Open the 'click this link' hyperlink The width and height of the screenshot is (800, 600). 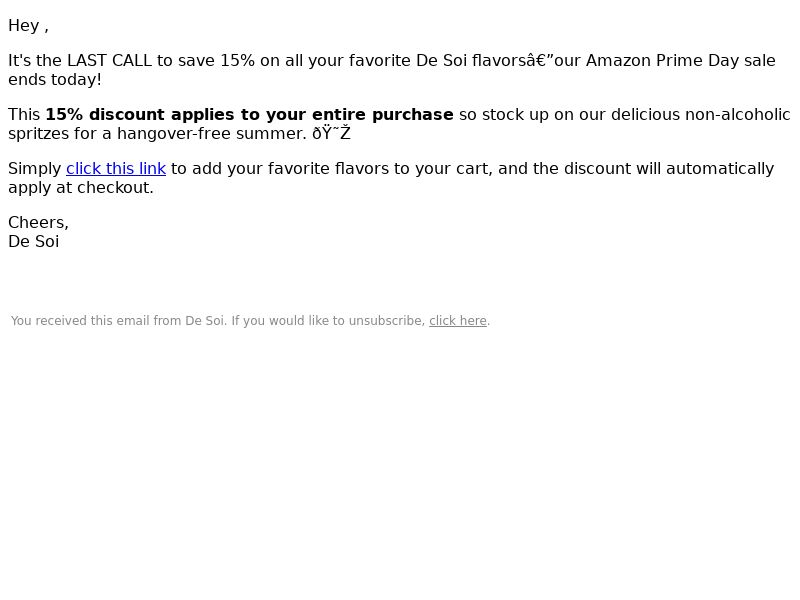tap(116, 168)
